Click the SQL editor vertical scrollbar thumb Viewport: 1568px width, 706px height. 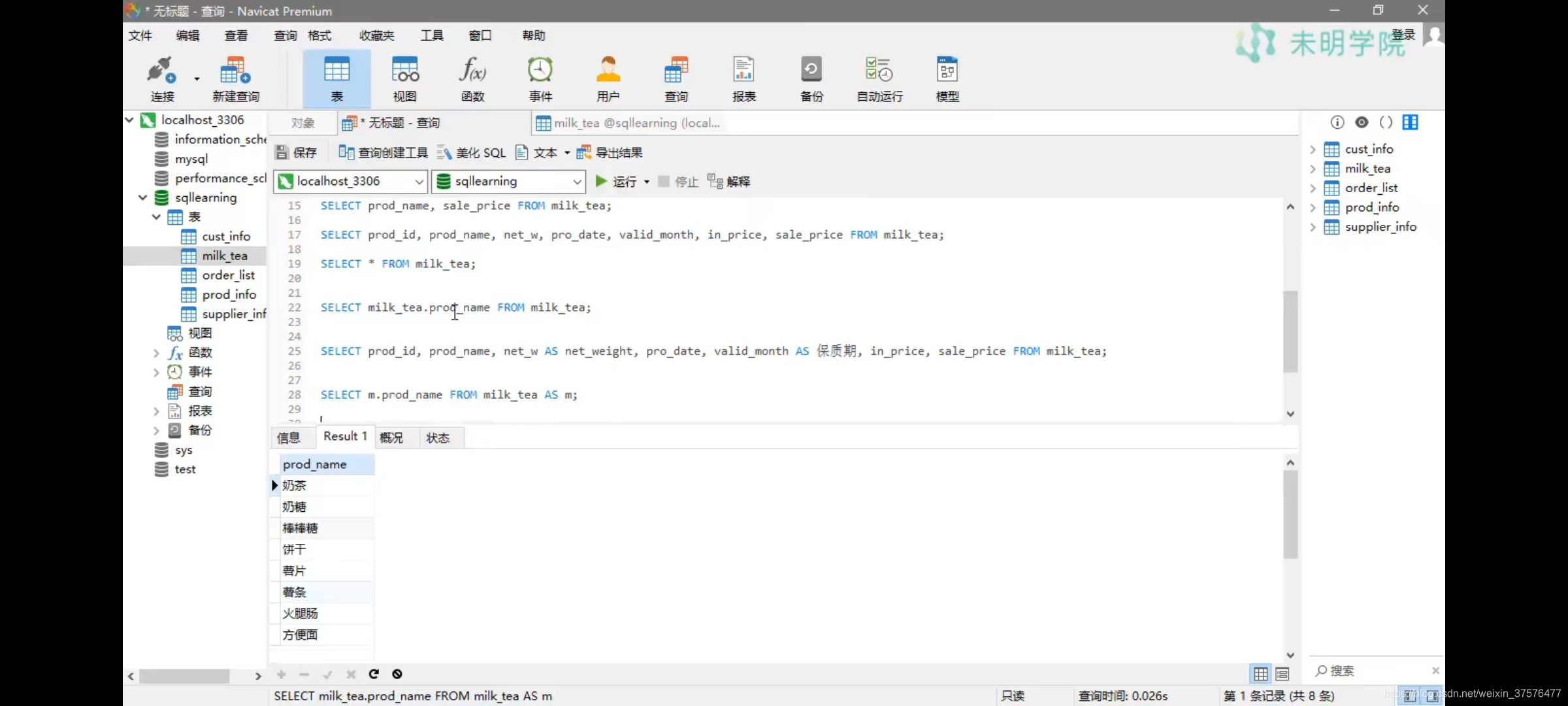point(1290,330)
